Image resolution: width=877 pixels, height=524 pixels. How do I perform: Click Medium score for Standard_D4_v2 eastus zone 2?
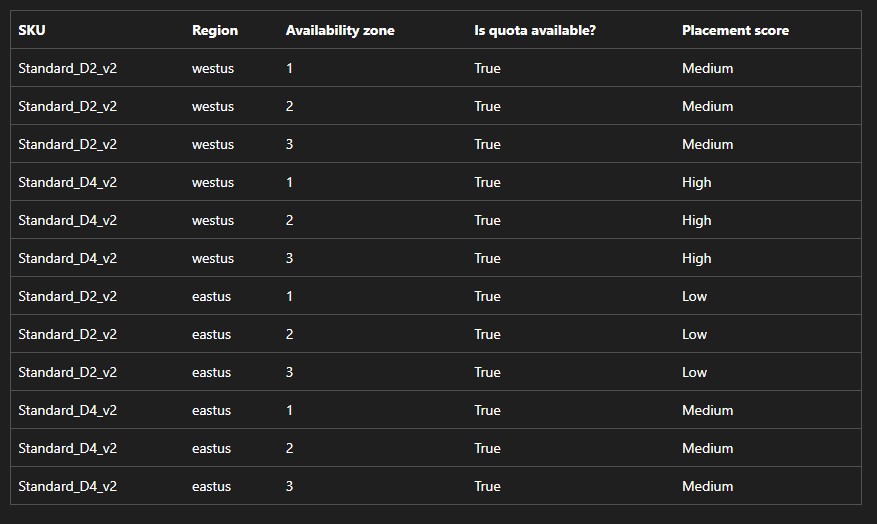coord(708,449)
